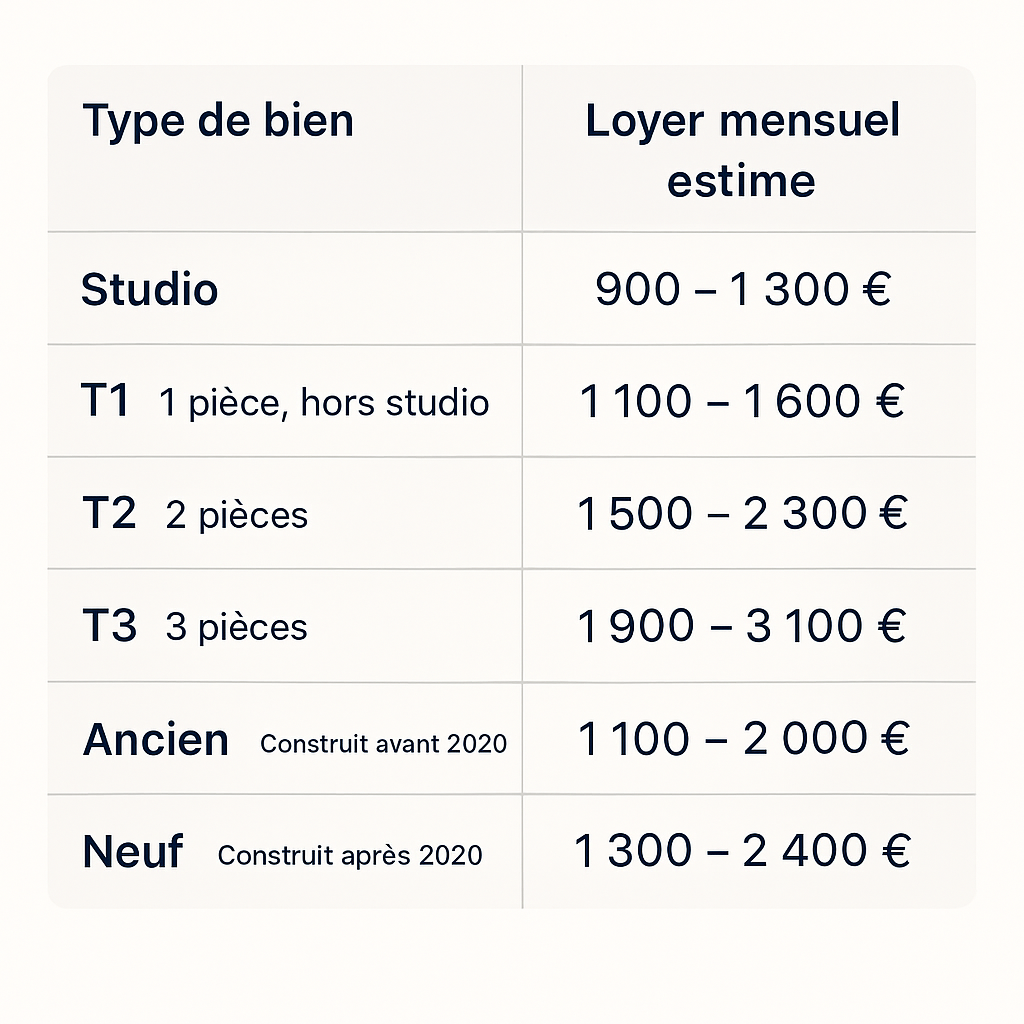Click the 900 – 1 300 € rent value
Screen dimensions: 1024x1024
742,290
